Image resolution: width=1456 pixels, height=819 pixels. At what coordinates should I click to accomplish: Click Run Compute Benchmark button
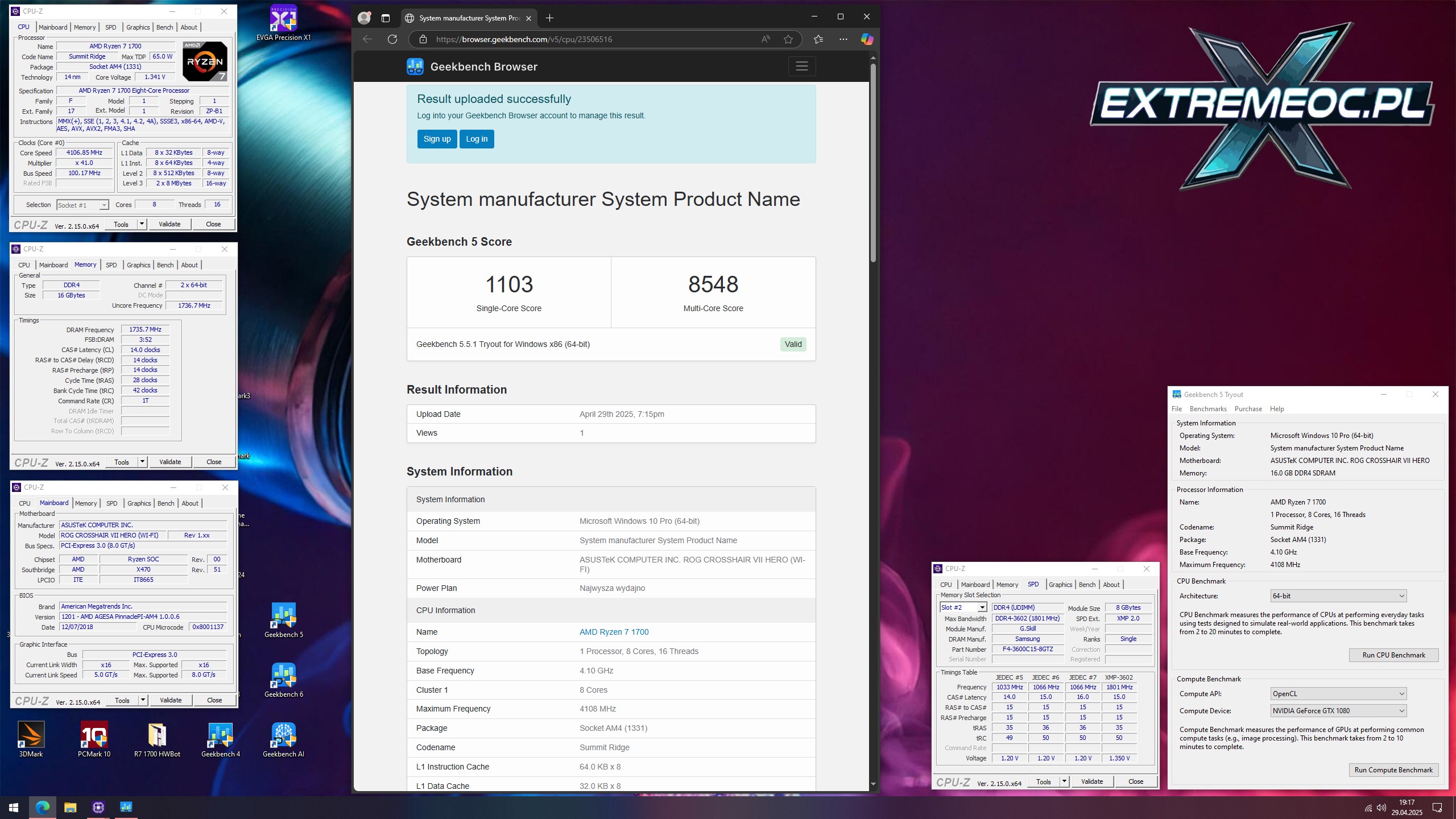1393,770
